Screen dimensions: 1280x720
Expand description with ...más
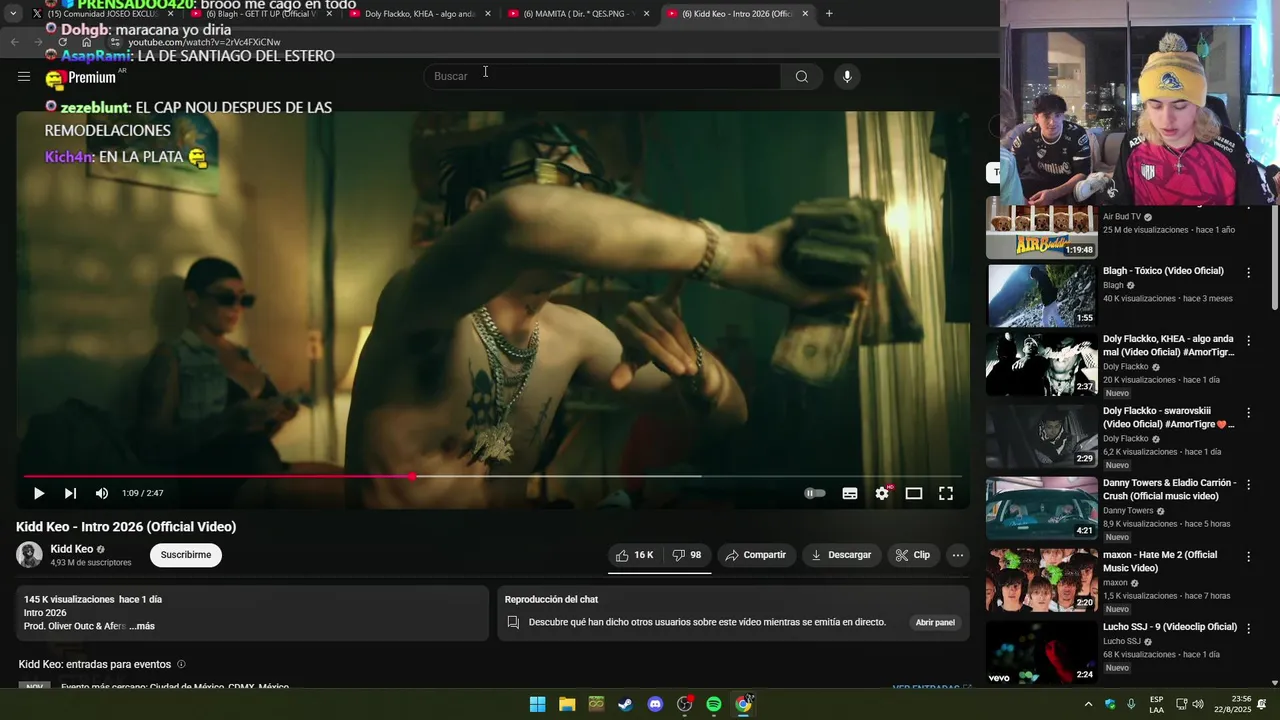coord(142,626)
